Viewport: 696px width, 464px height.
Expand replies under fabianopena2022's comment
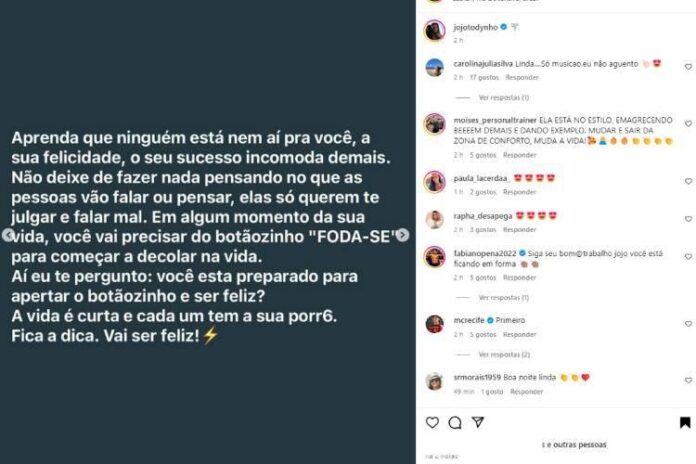click(x=503, y=297)
